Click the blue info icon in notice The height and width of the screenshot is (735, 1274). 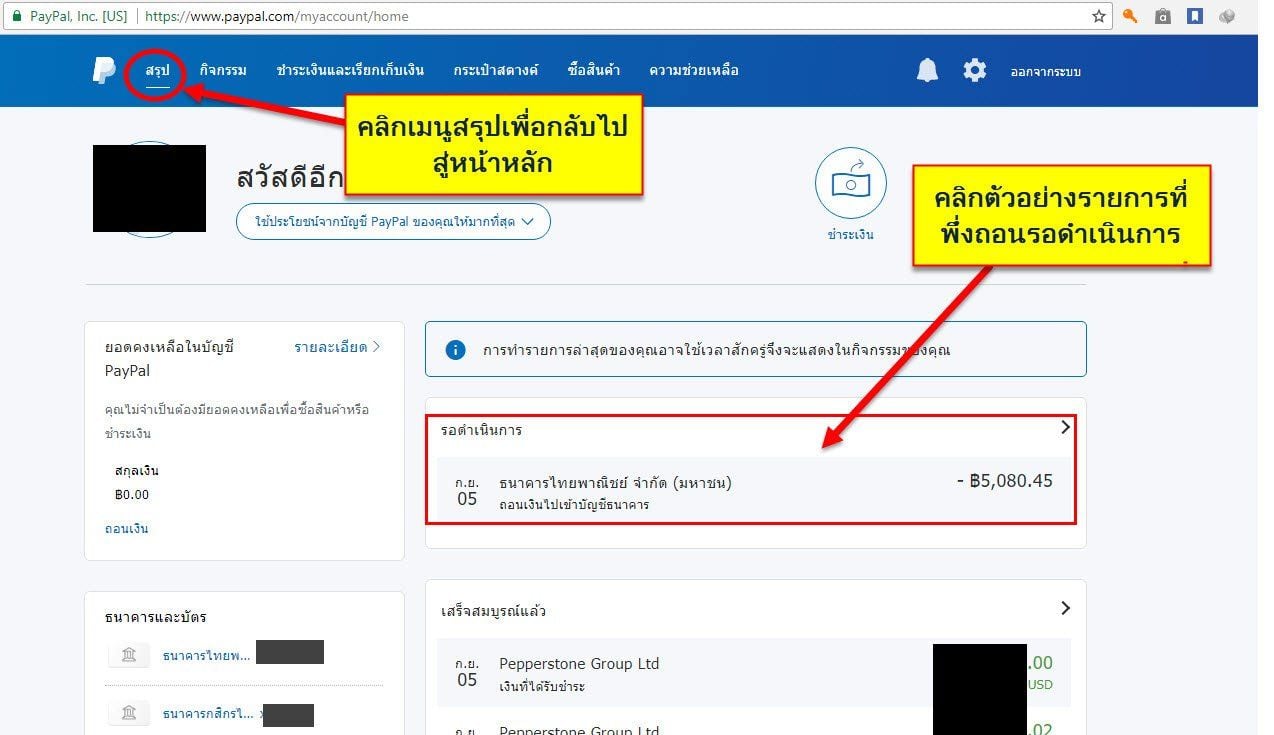456,350
